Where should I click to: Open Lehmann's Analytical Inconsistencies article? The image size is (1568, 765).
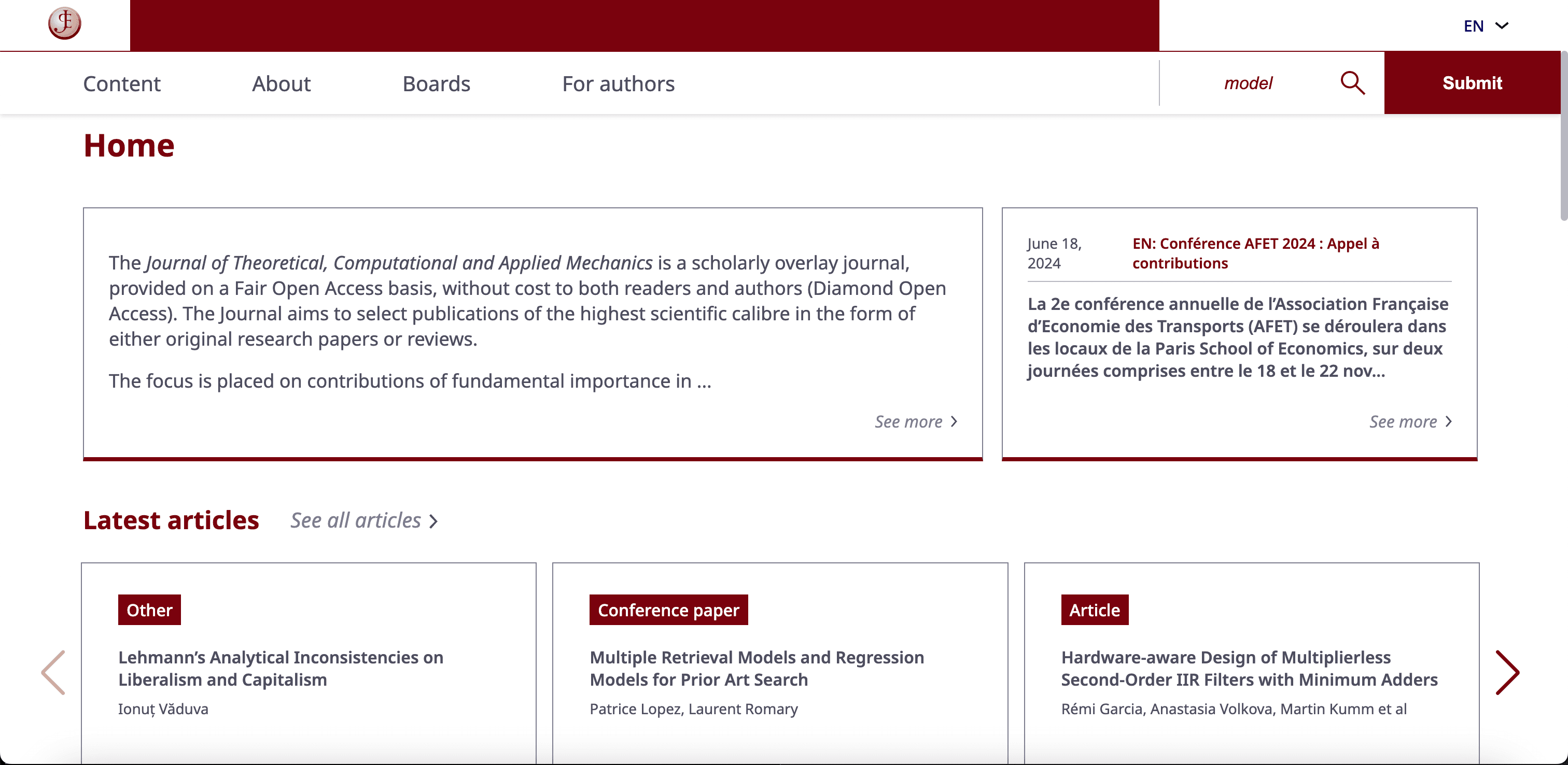click(x=281, y=668)
